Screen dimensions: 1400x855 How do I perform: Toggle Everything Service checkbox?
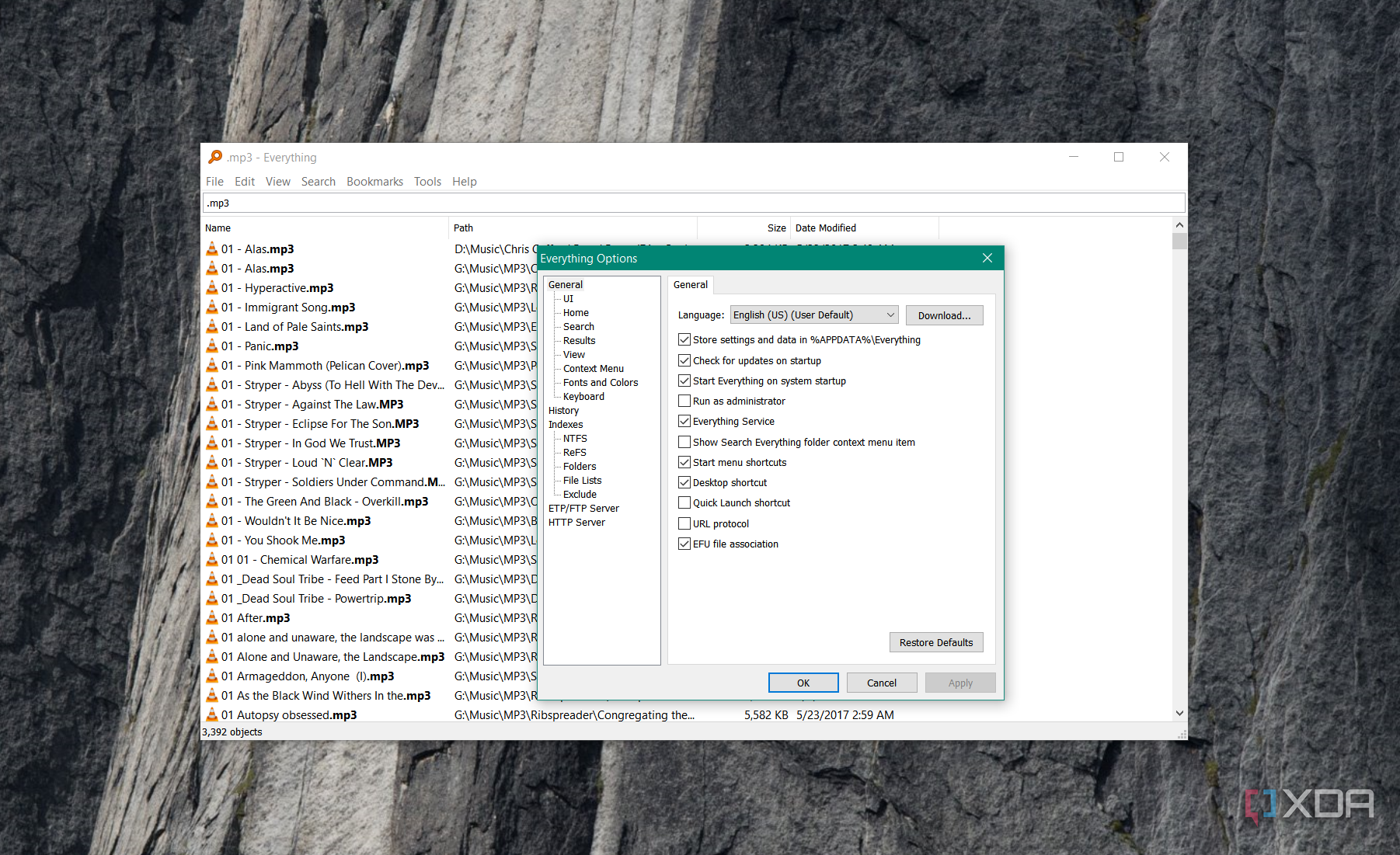coord(684,421)
